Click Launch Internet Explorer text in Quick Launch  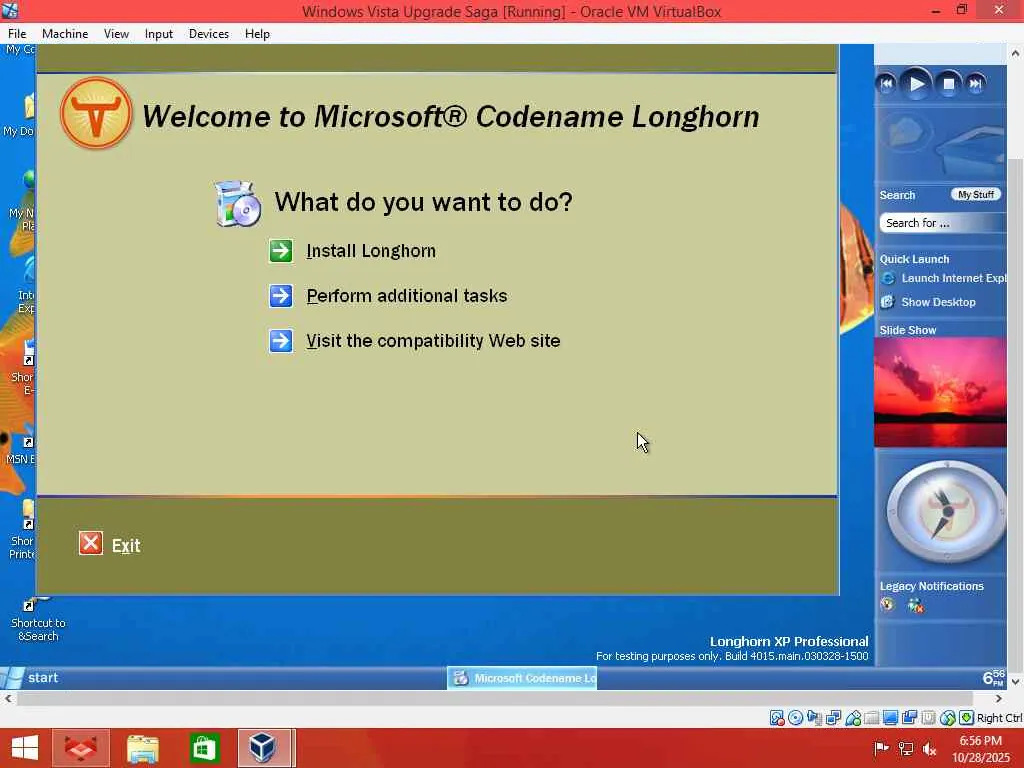point(953,278)
